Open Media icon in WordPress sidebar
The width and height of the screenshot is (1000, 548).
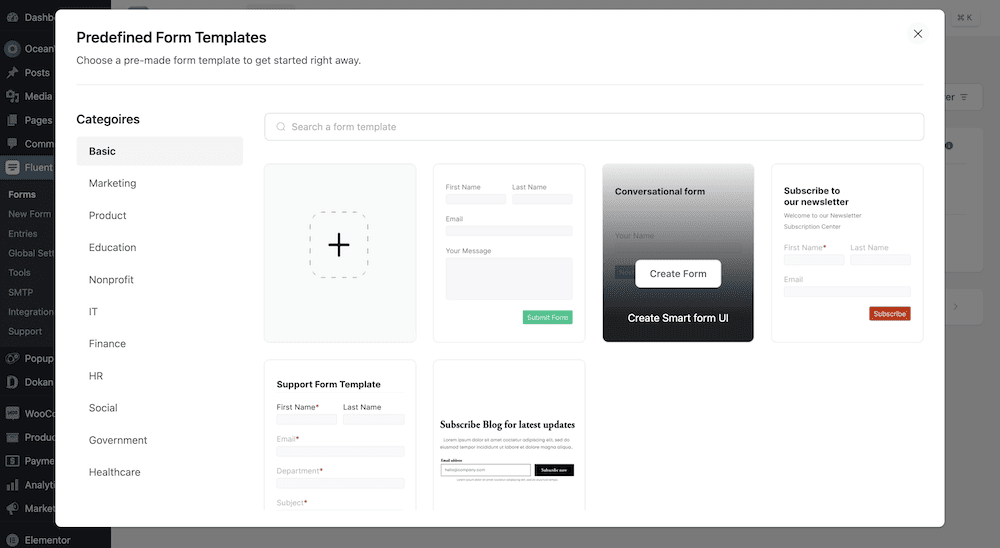pyautogui.click(x=12, y=96)
